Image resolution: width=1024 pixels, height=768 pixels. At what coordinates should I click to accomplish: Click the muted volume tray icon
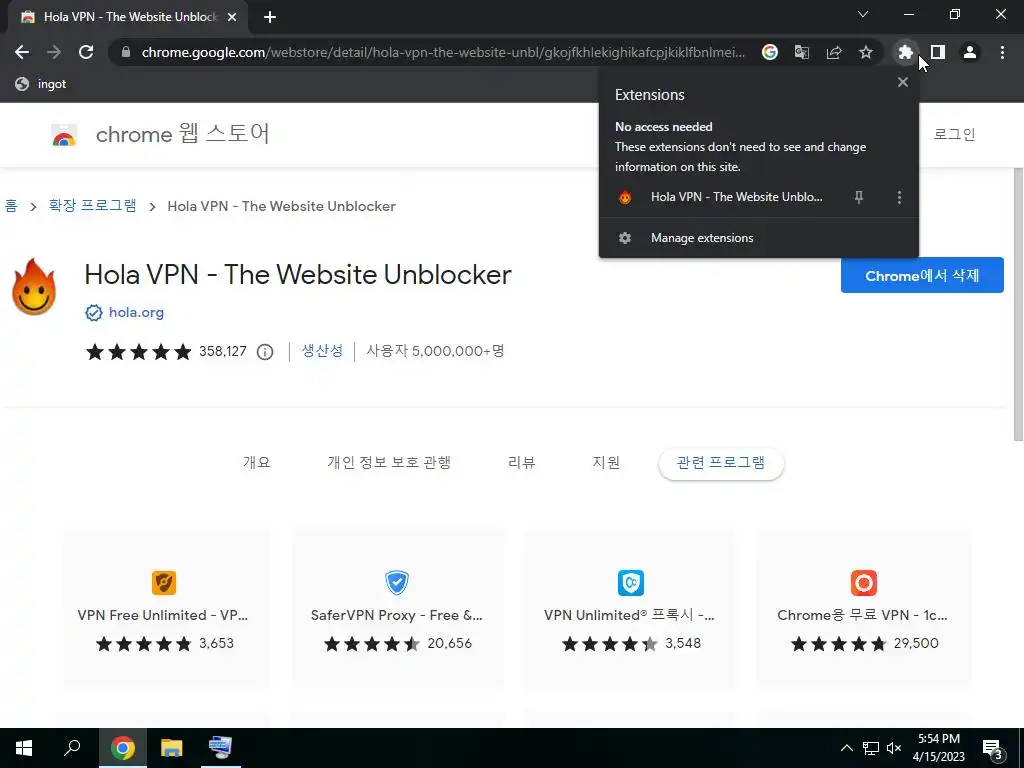coord(894,748)
